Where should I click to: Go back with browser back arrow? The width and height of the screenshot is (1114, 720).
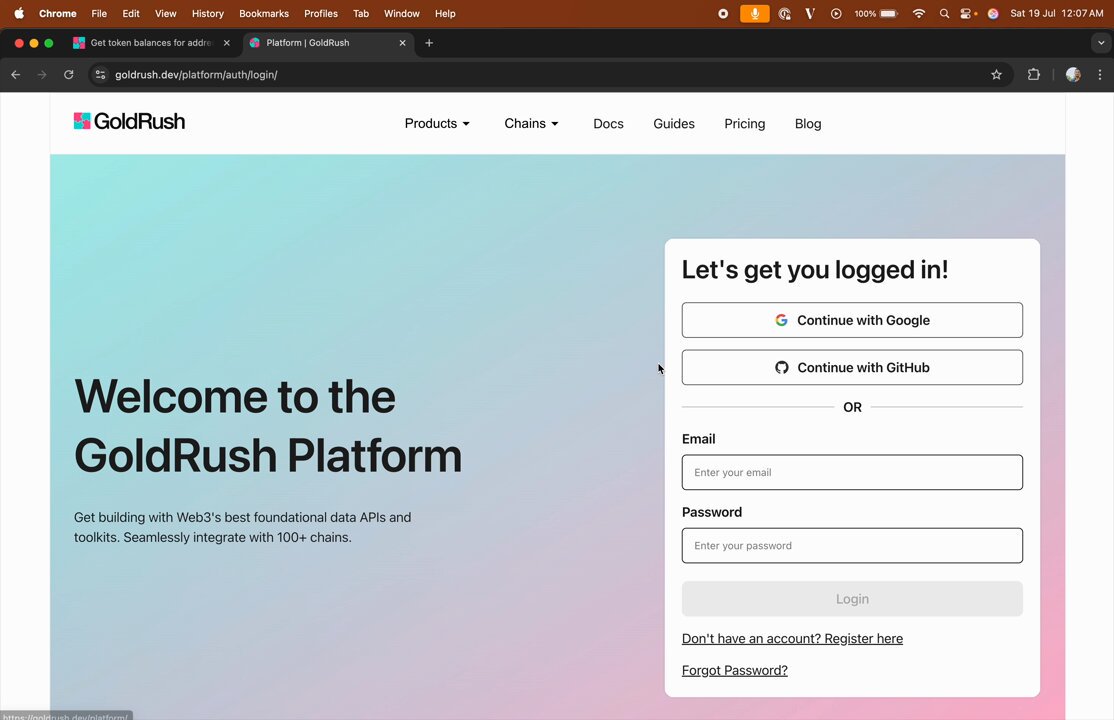(x=16, y=75)
